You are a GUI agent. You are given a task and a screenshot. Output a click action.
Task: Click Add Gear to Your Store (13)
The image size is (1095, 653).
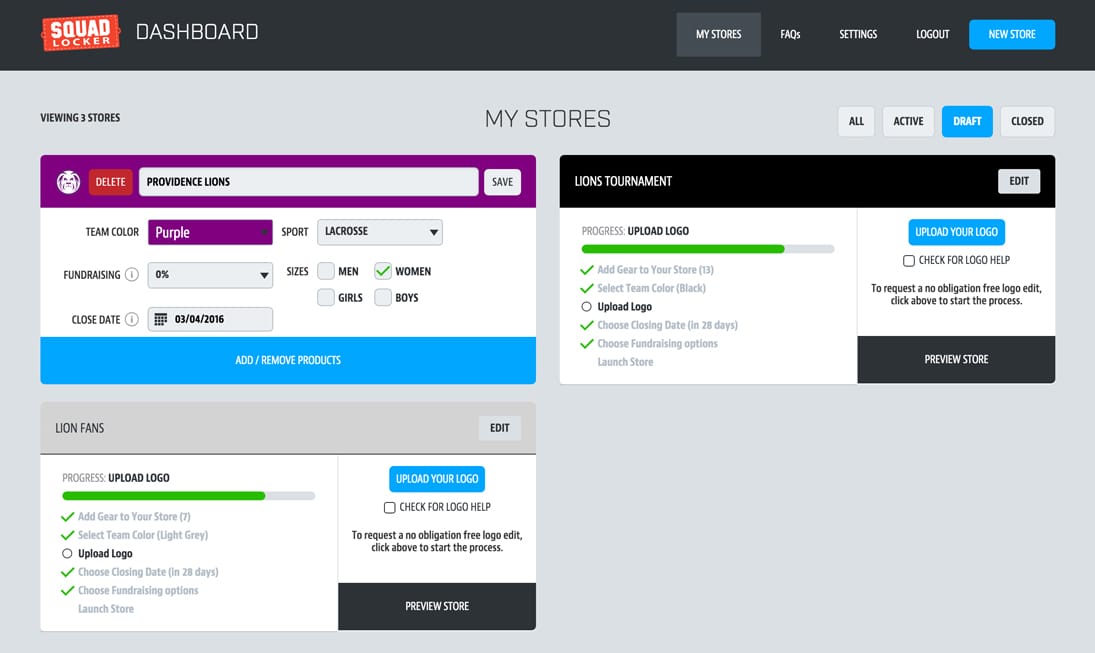point(655,270)
